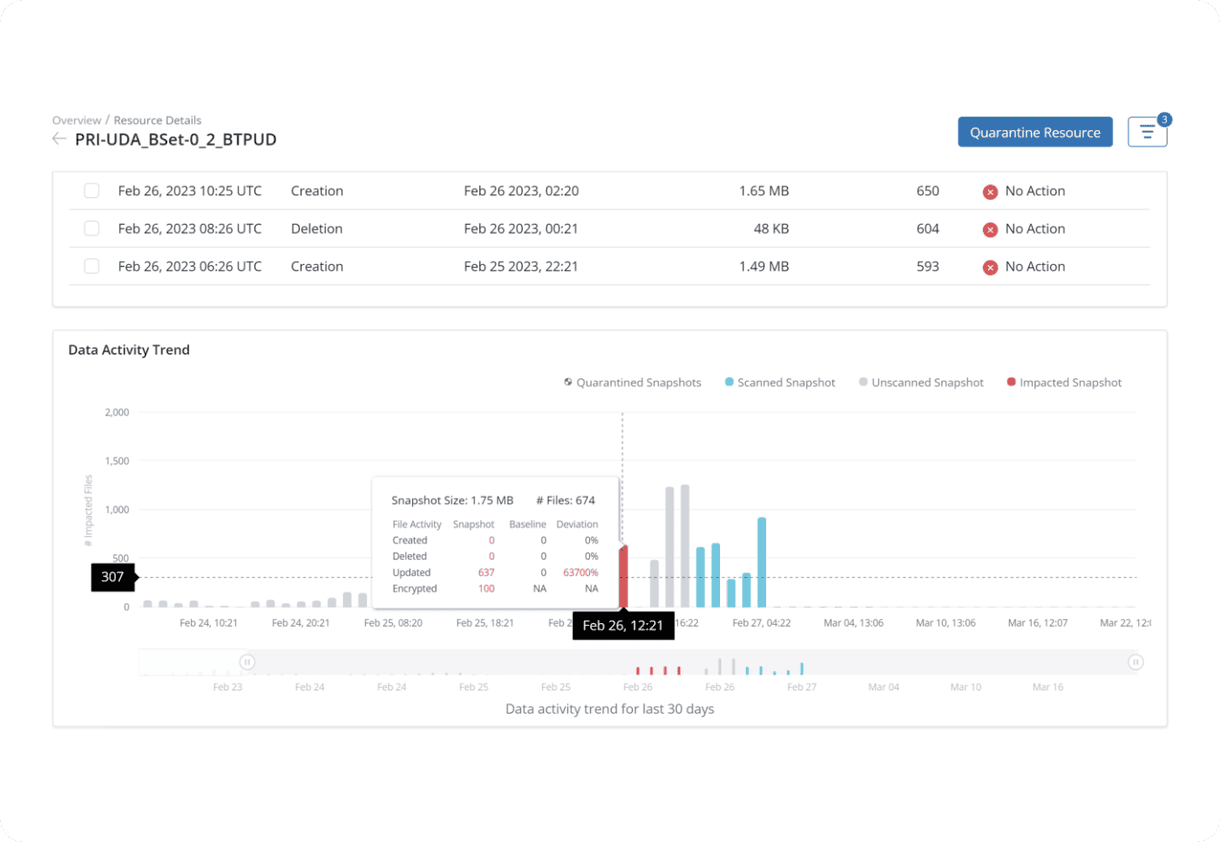Select the checkbox beside the Deletion entry
Image resolution: width=1220 pixels, height=842 pixels.
(x=91, y=228)
